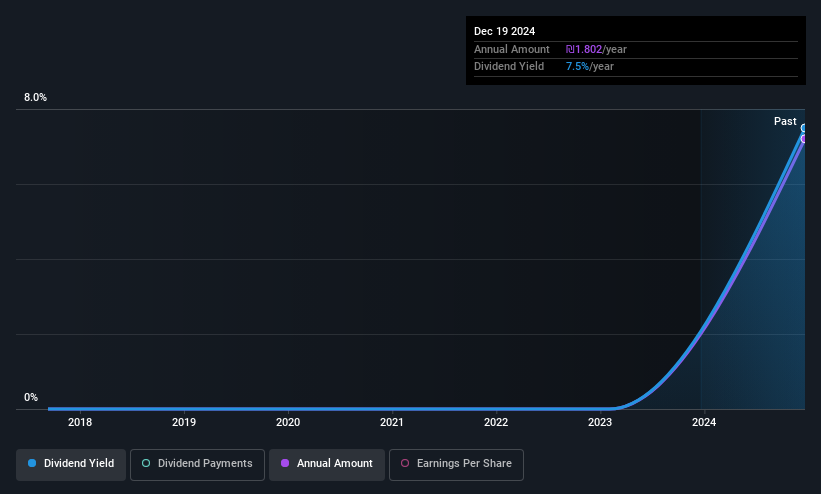Viewport: 821px width, 494px height.
Task: Click the 2020 x-axis label
Action: [x=288, y=422]
